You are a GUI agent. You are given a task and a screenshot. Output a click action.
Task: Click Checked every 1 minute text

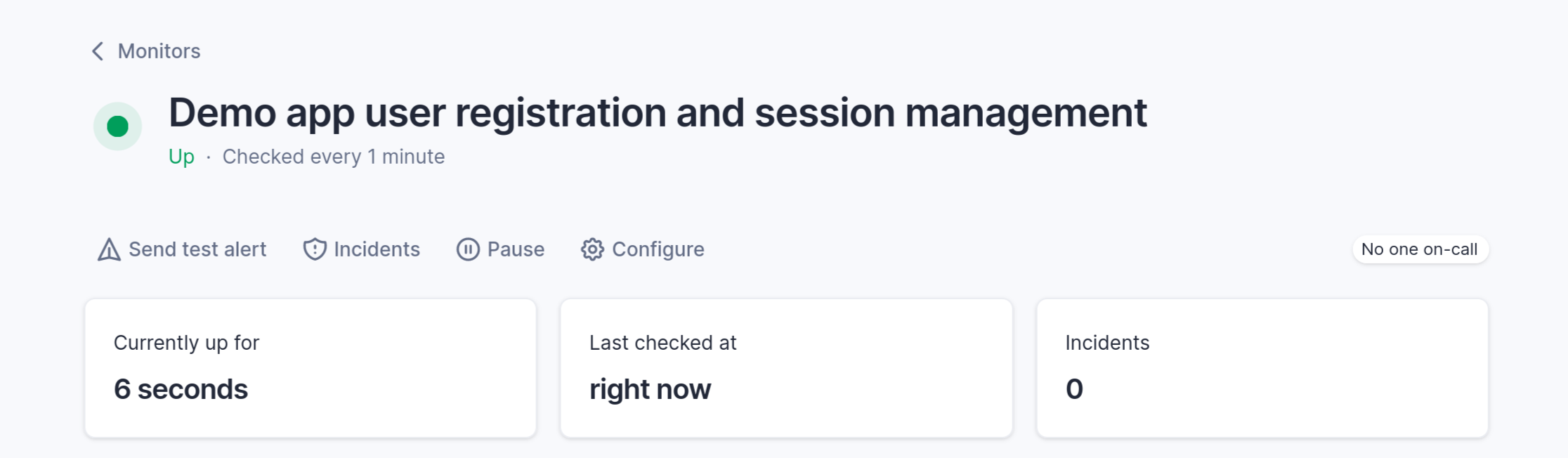pyautogui.click(x=334, y=157)
